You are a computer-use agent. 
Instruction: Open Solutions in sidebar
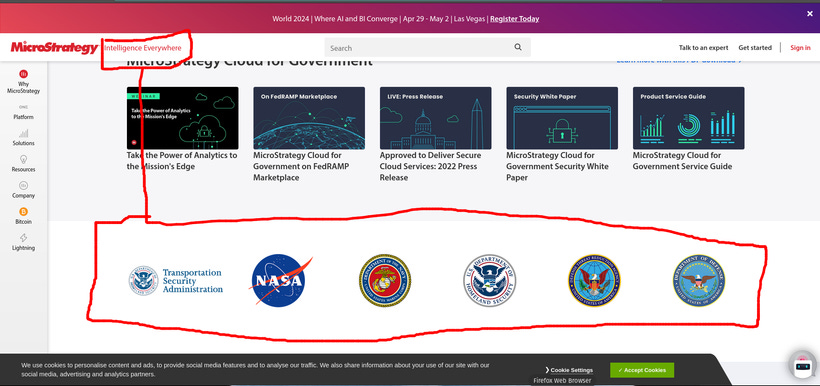coord(24,138)
